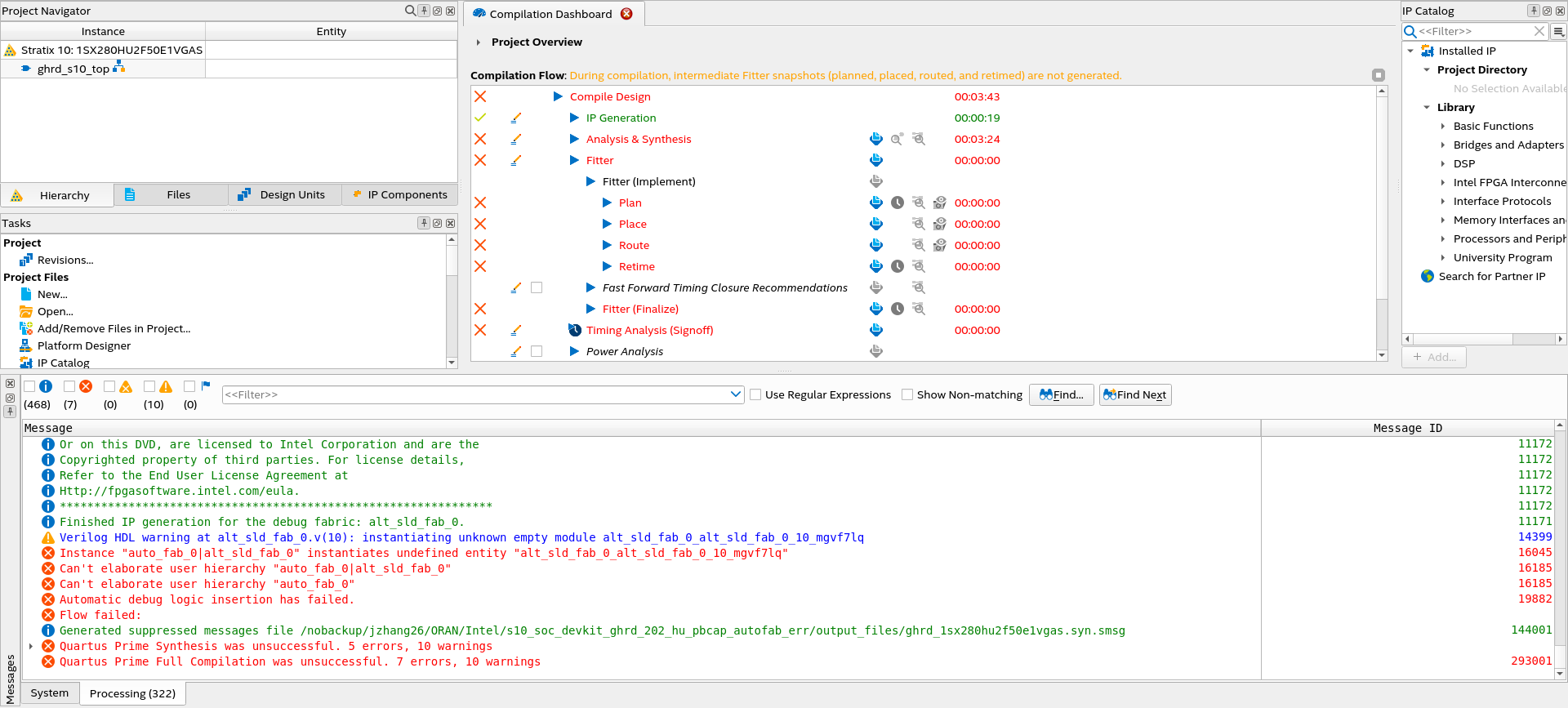Enable Use Regular Expressions
The image size is (1568, 708).
coord(755,394)
